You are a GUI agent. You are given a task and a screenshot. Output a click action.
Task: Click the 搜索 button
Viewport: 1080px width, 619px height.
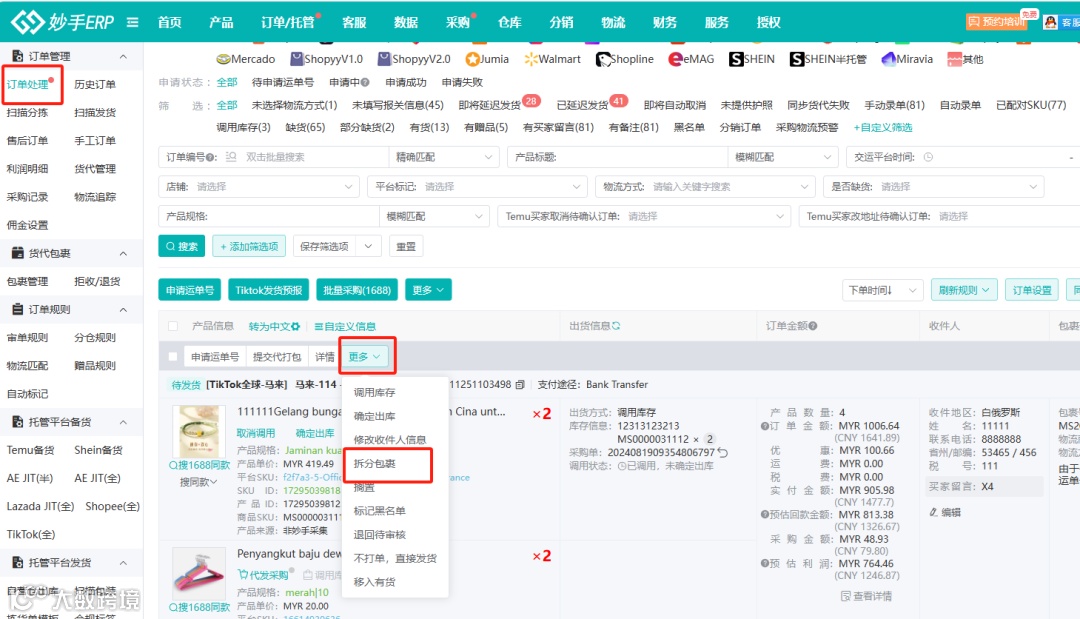click(x=182, y=246)
